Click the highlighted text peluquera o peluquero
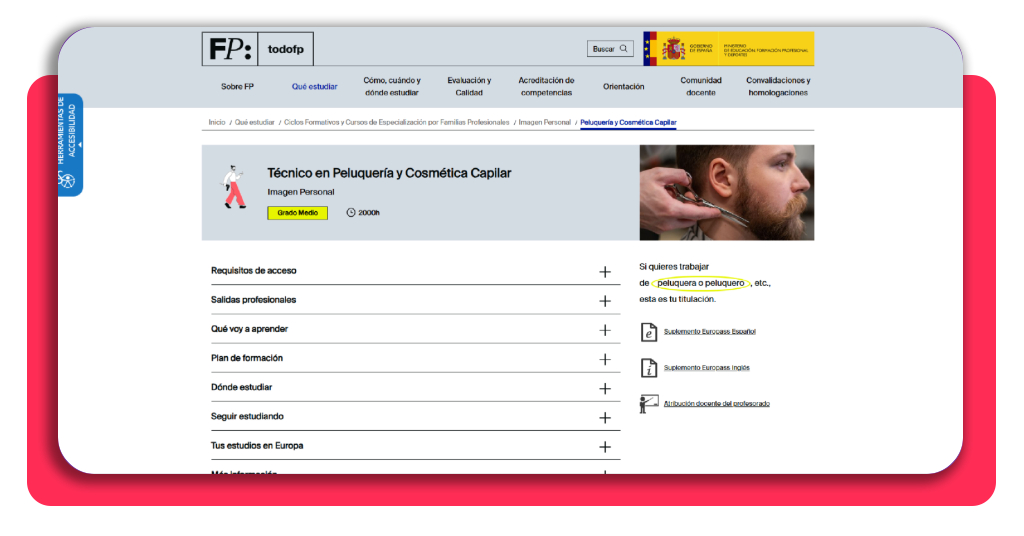This screenshot has width=1024, height=536. [701, 283]
